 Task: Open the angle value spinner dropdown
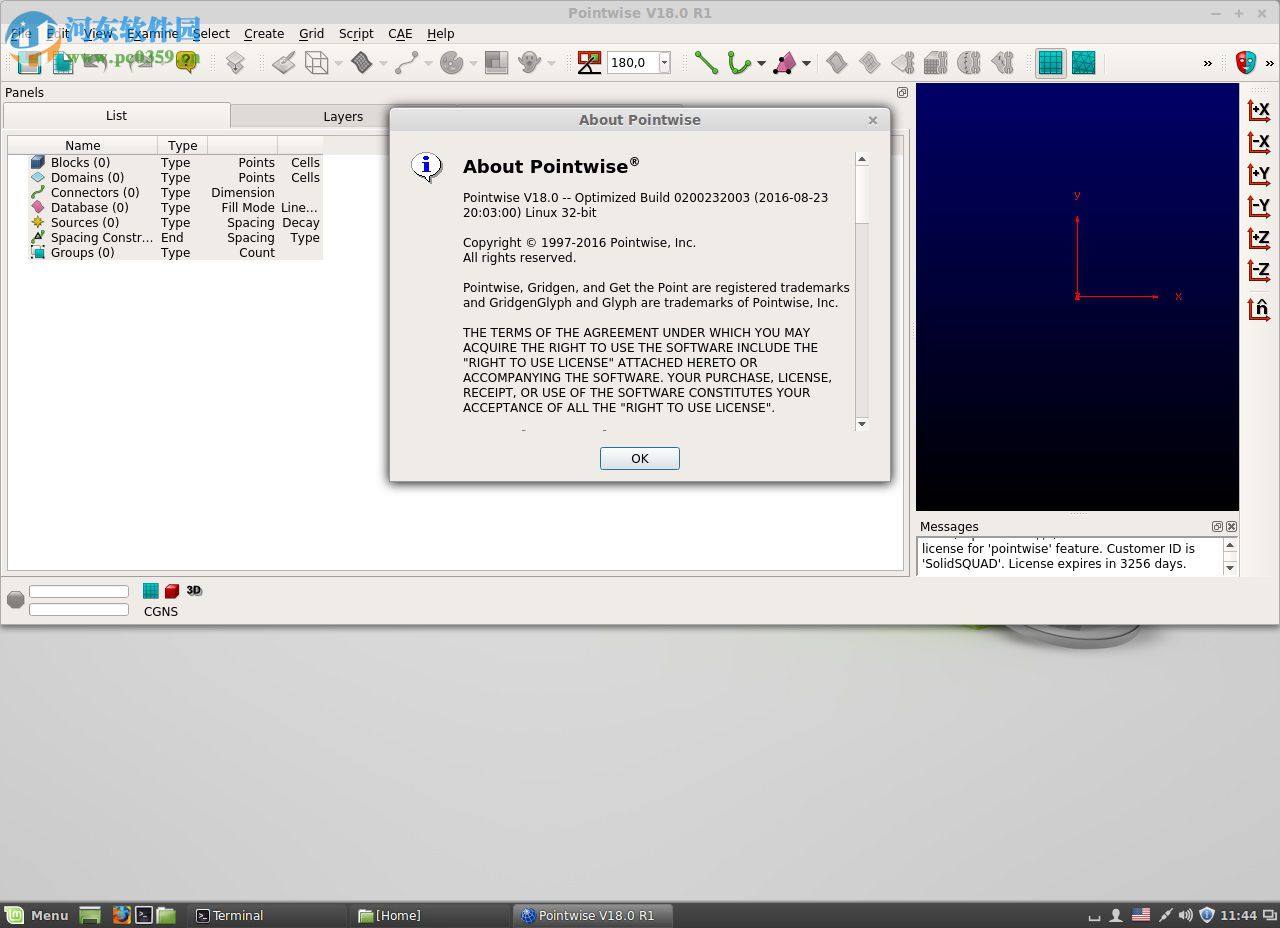(664, 62)
